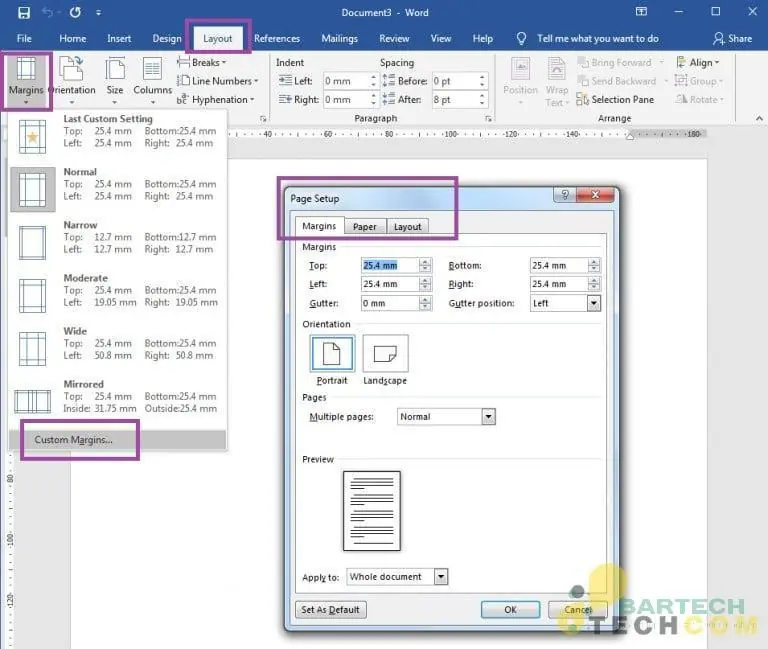Click Bring Forward in Arrange group

click(621, 63)
